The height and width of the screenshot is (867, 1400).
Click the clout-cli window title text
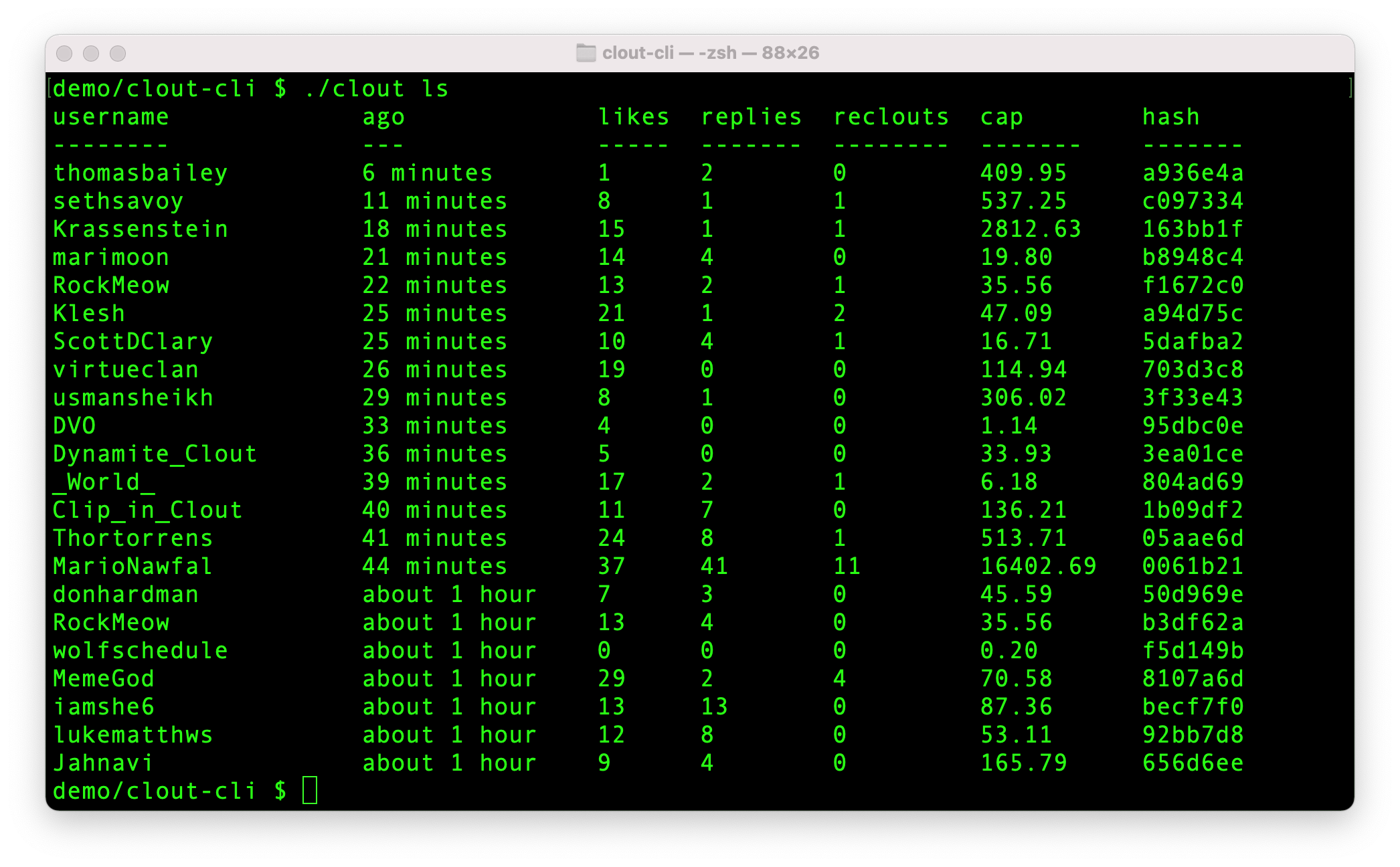710,53
